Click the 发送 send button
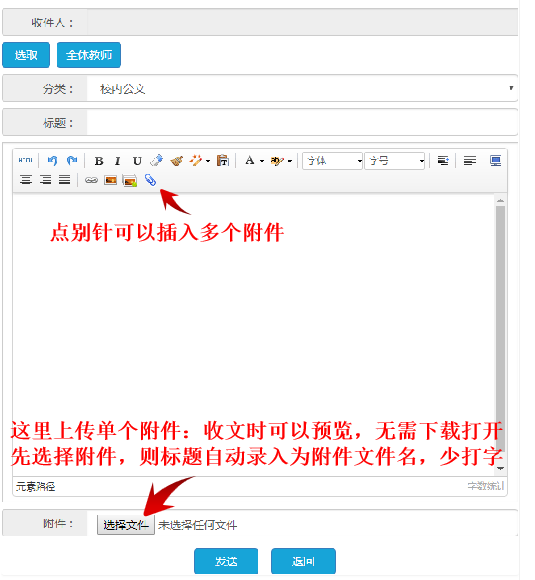535x580 pixels. point(226,561)
